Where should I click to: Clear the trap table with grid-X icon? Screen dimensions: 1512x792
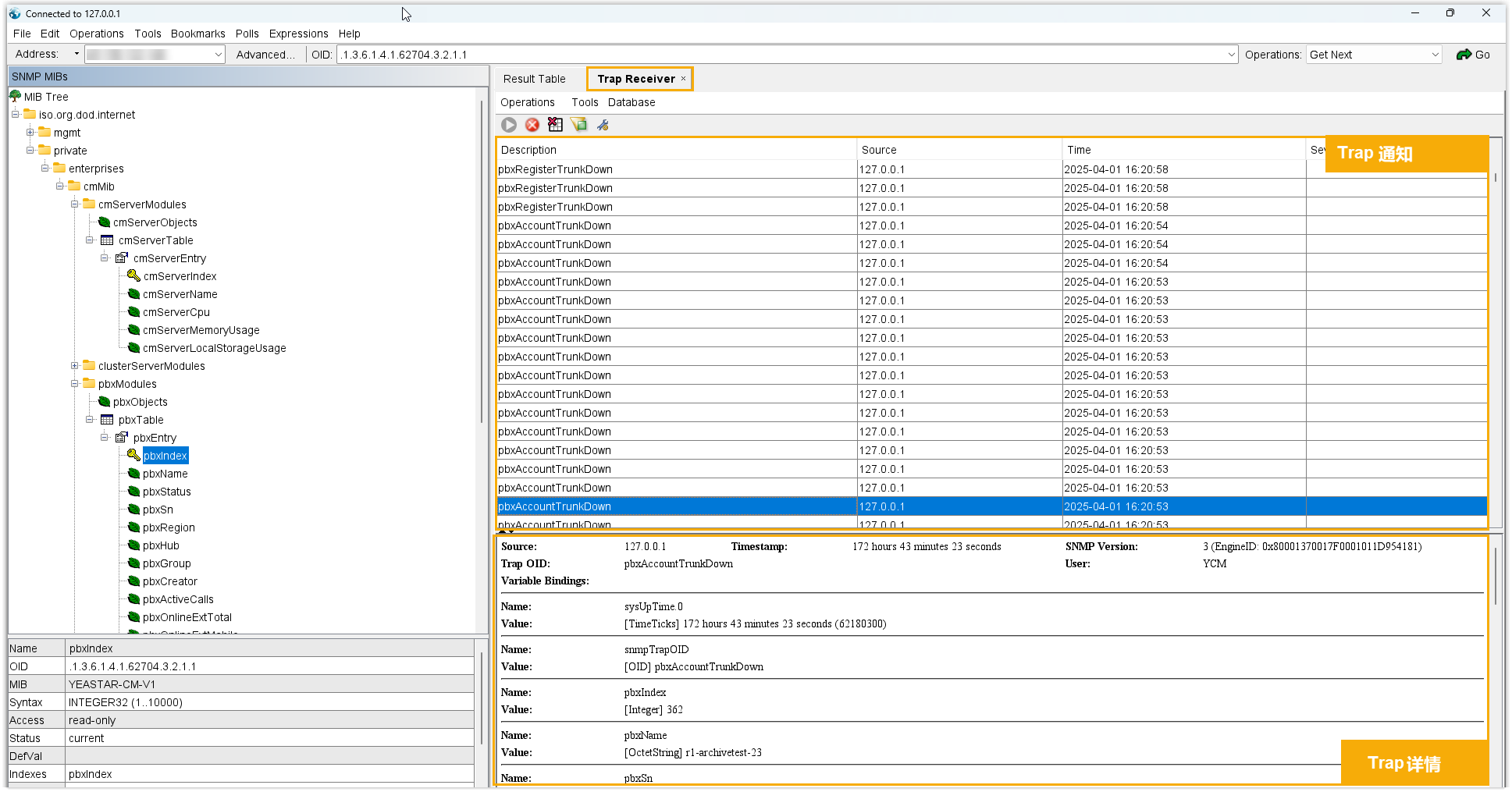click(x=555, y=125)
